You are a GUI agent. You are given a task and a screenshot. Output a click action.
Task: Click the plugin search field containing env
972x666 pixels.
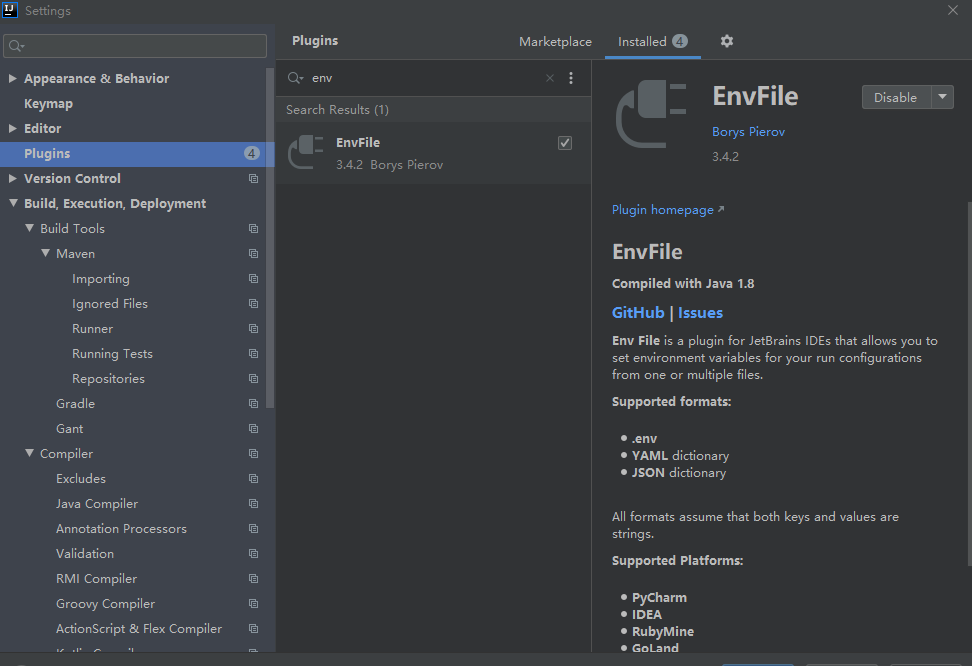tap(425, 78)
